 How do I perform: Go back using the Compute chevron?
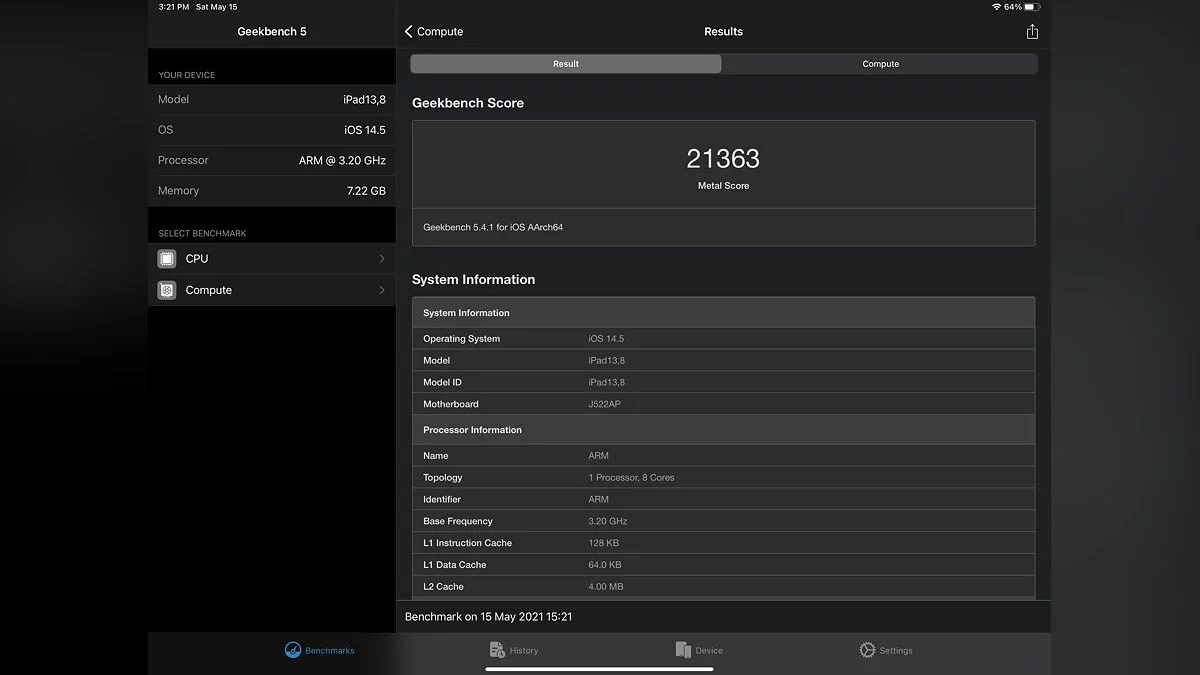click(409, 32)
